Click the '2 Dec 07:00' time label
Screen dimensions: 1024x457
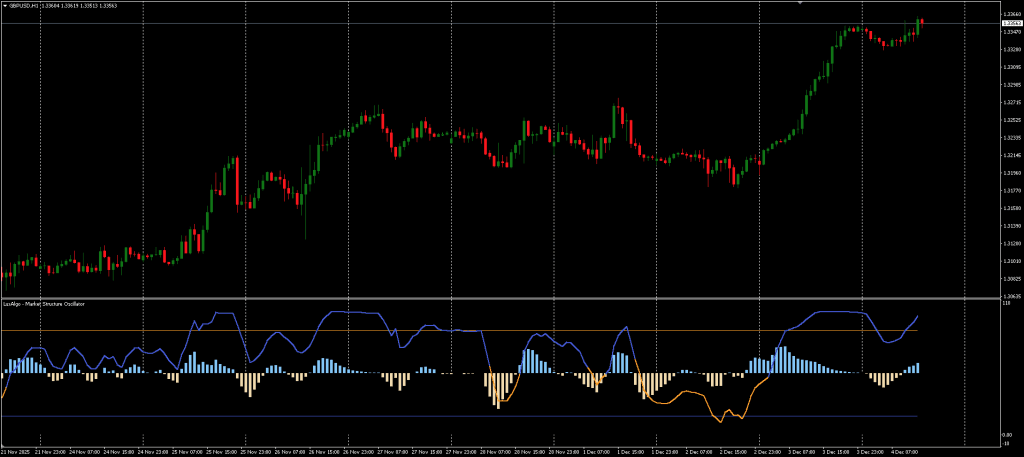point(698,451)
